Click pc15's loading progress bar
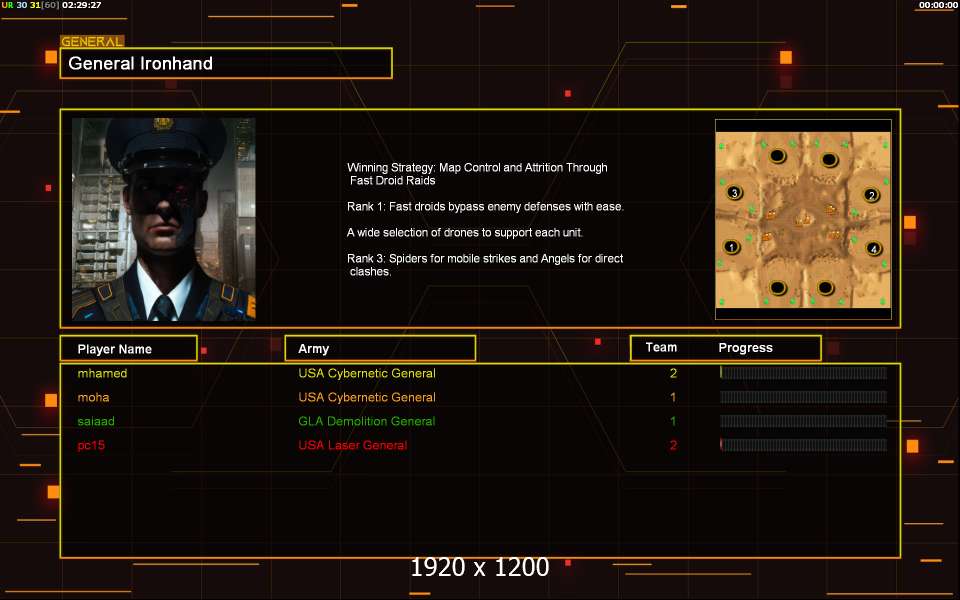The image size is (960, 600). (803, 444)
